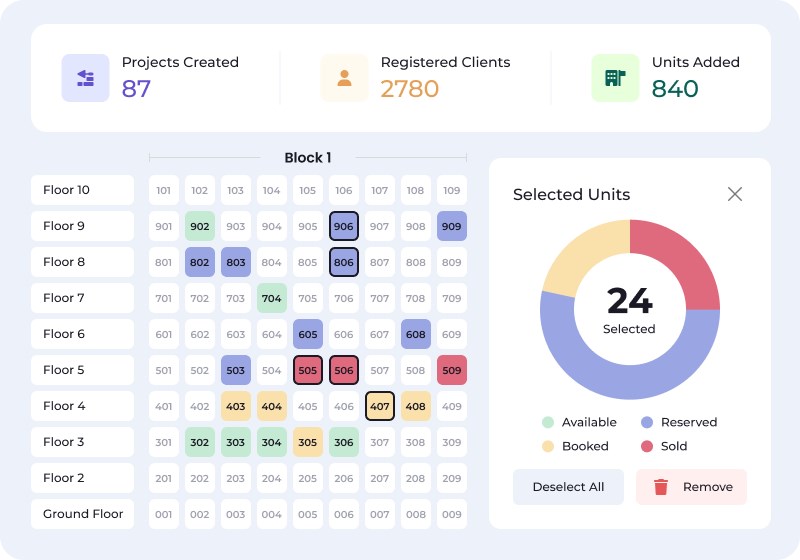Viewport: 800px width, 560px height.
Task: Click the Projects Created icon
Action: (85, 78)
